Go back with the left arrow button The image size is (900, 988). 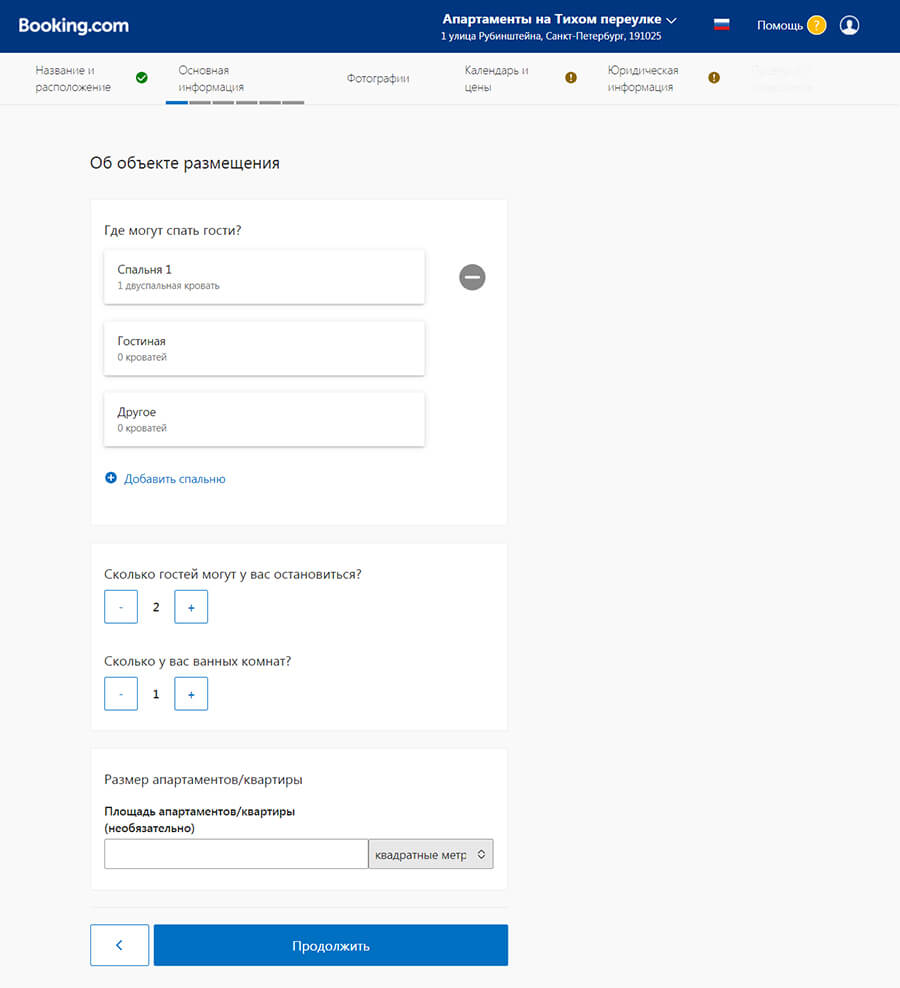(119, 945)
